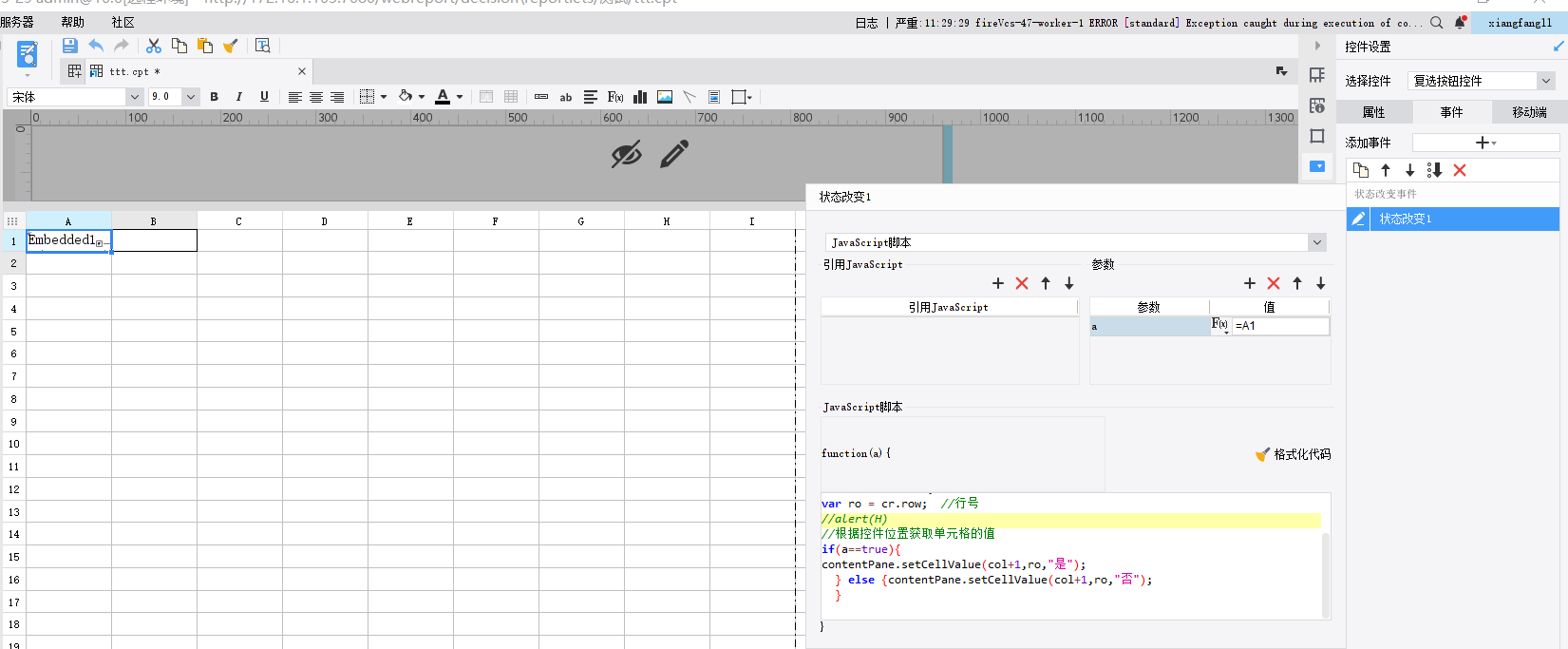
Task: Click the Undo arrow icon
Action: pyautogui.click(x=96, y=46)
